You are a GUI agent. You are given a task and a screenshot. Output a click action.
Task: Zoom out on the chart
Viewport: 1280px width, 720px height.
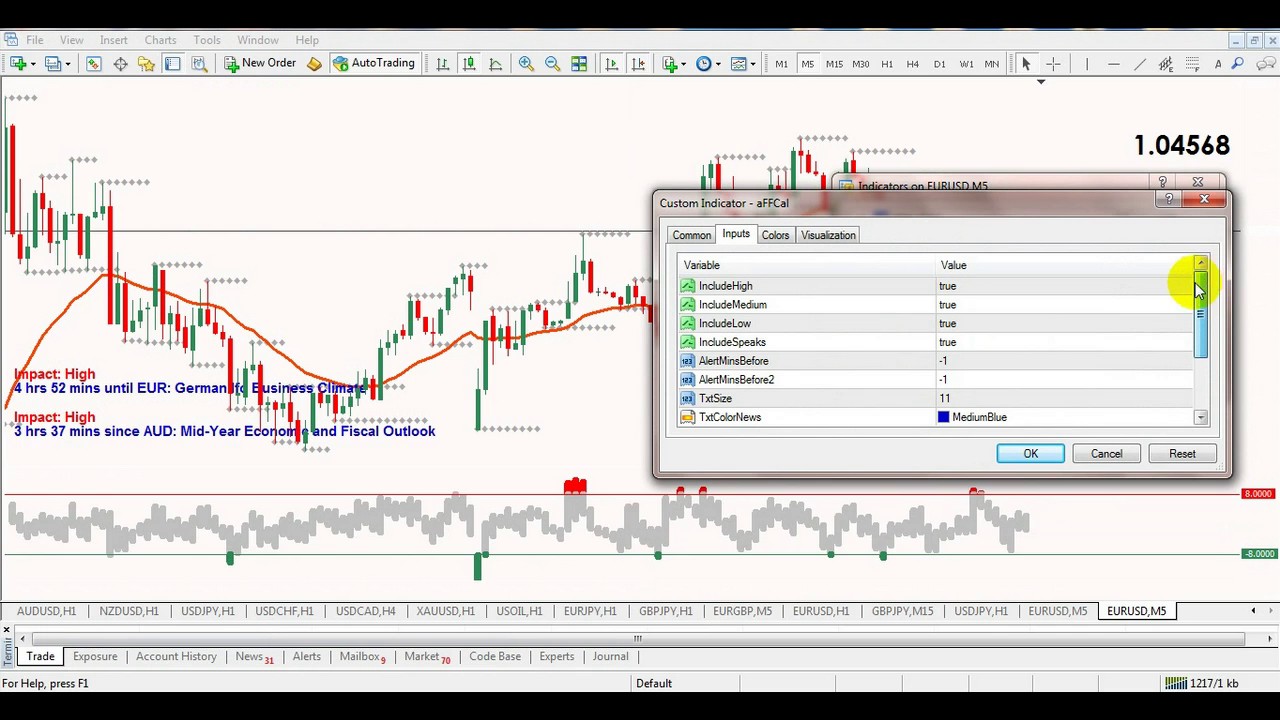552,64
